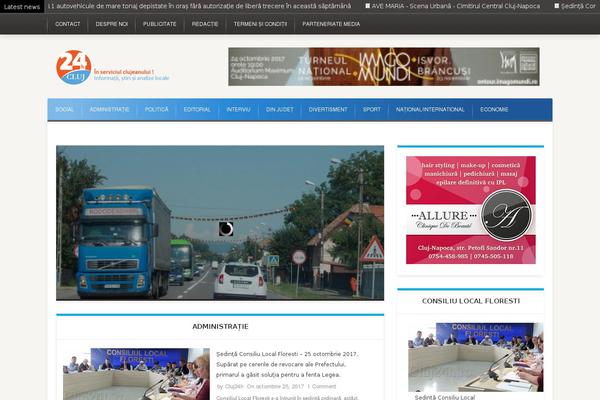Open the 1 Comment link
Screen dimensions: 600x400
pyautogui.click(x=321, y=387)
